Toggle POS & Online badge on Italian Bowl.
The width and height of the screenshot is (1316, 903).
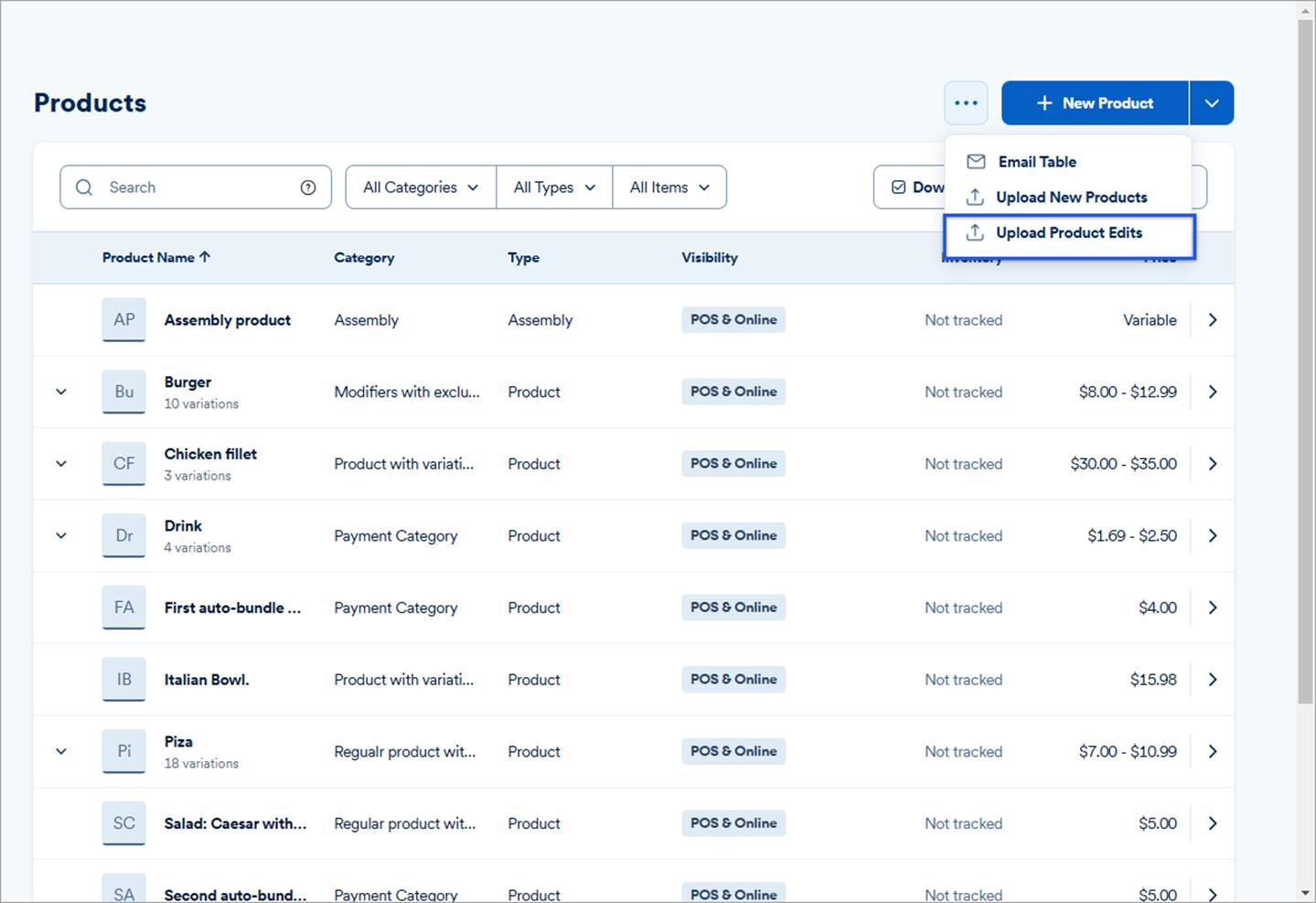733,679
